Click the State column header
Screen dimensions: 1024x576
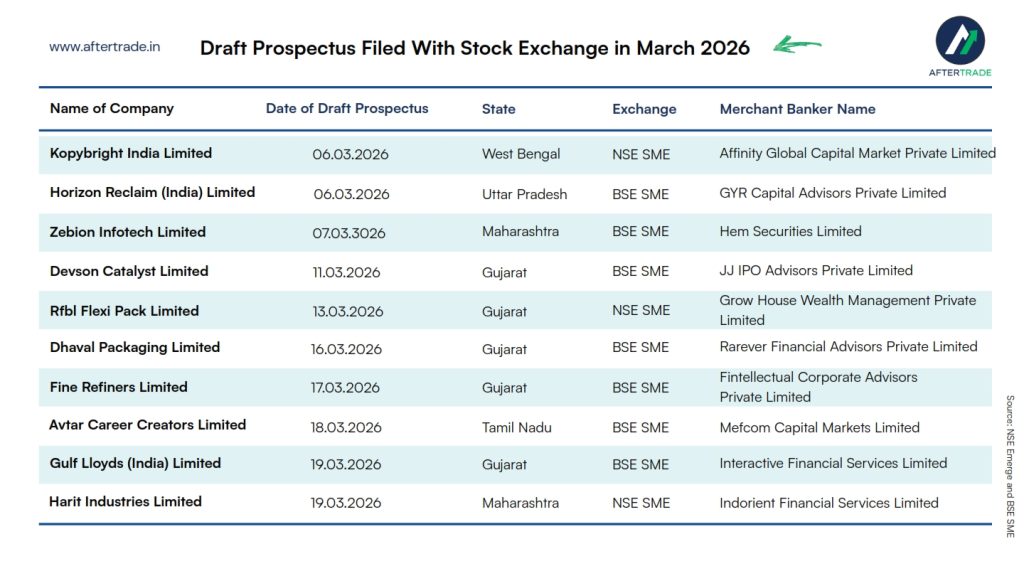[498, 109]
